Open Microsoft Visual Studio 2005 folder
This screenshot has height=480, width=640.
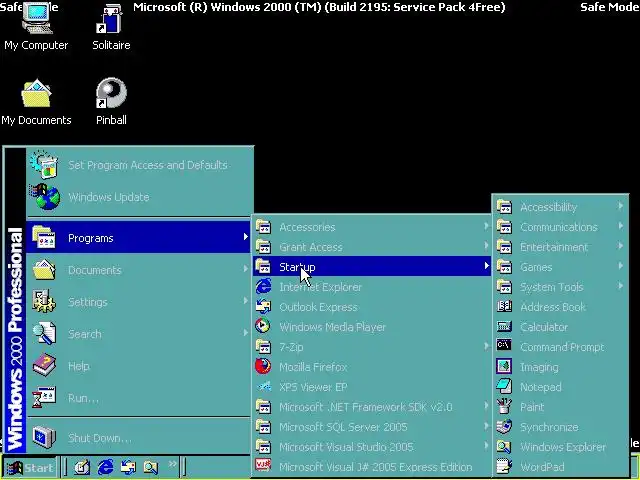(372, 447)
